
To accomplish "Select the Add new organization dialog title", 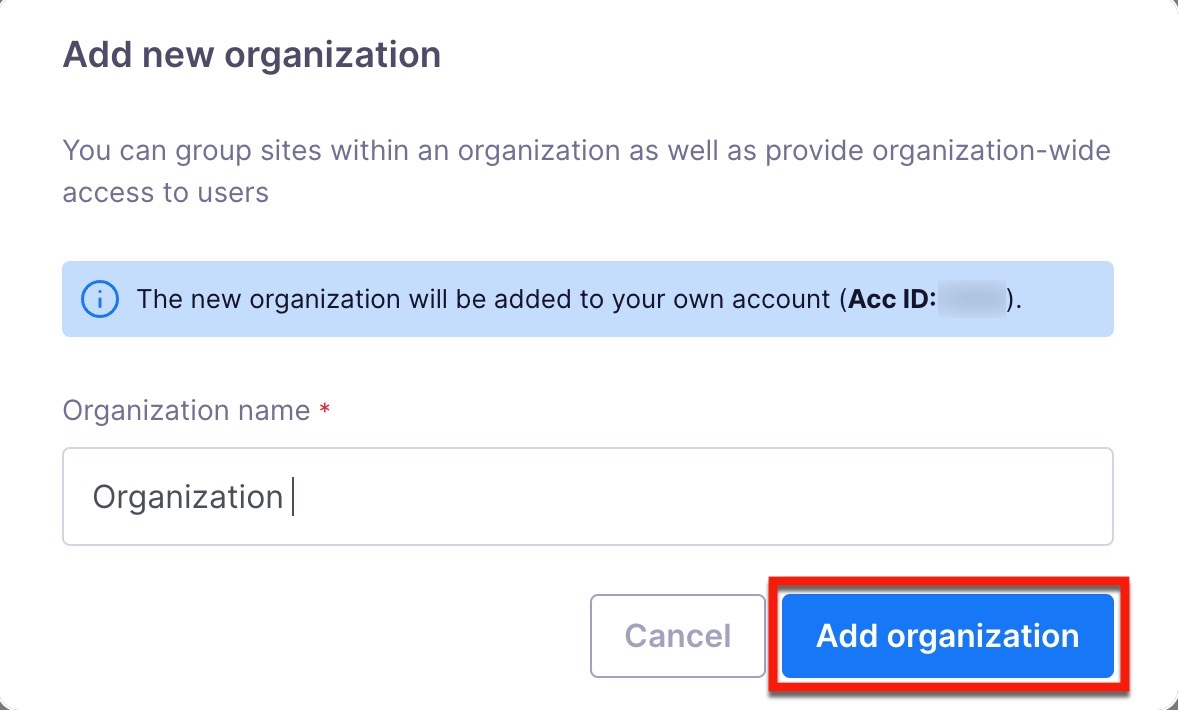I will pos(251,54).
